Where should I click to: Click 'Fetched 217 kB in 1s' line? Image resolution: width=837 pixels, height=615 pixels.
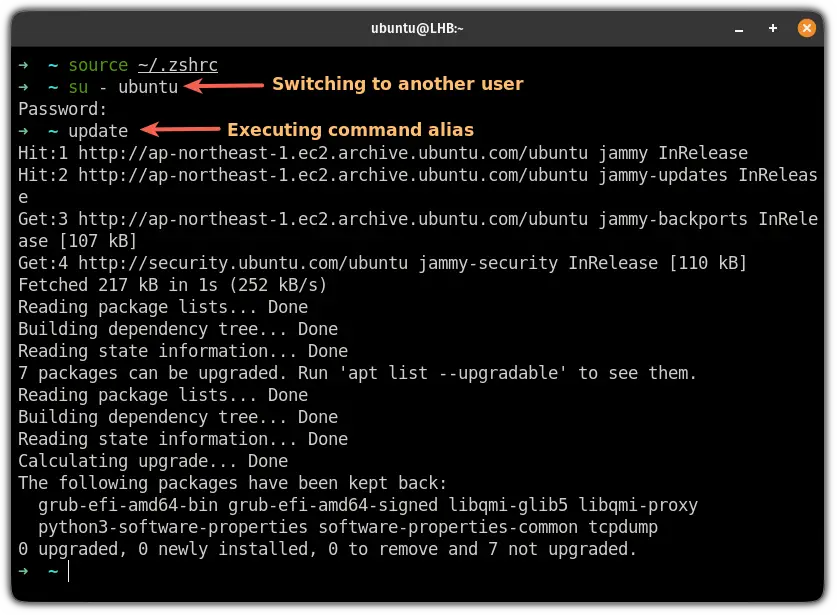coord(172,285)
